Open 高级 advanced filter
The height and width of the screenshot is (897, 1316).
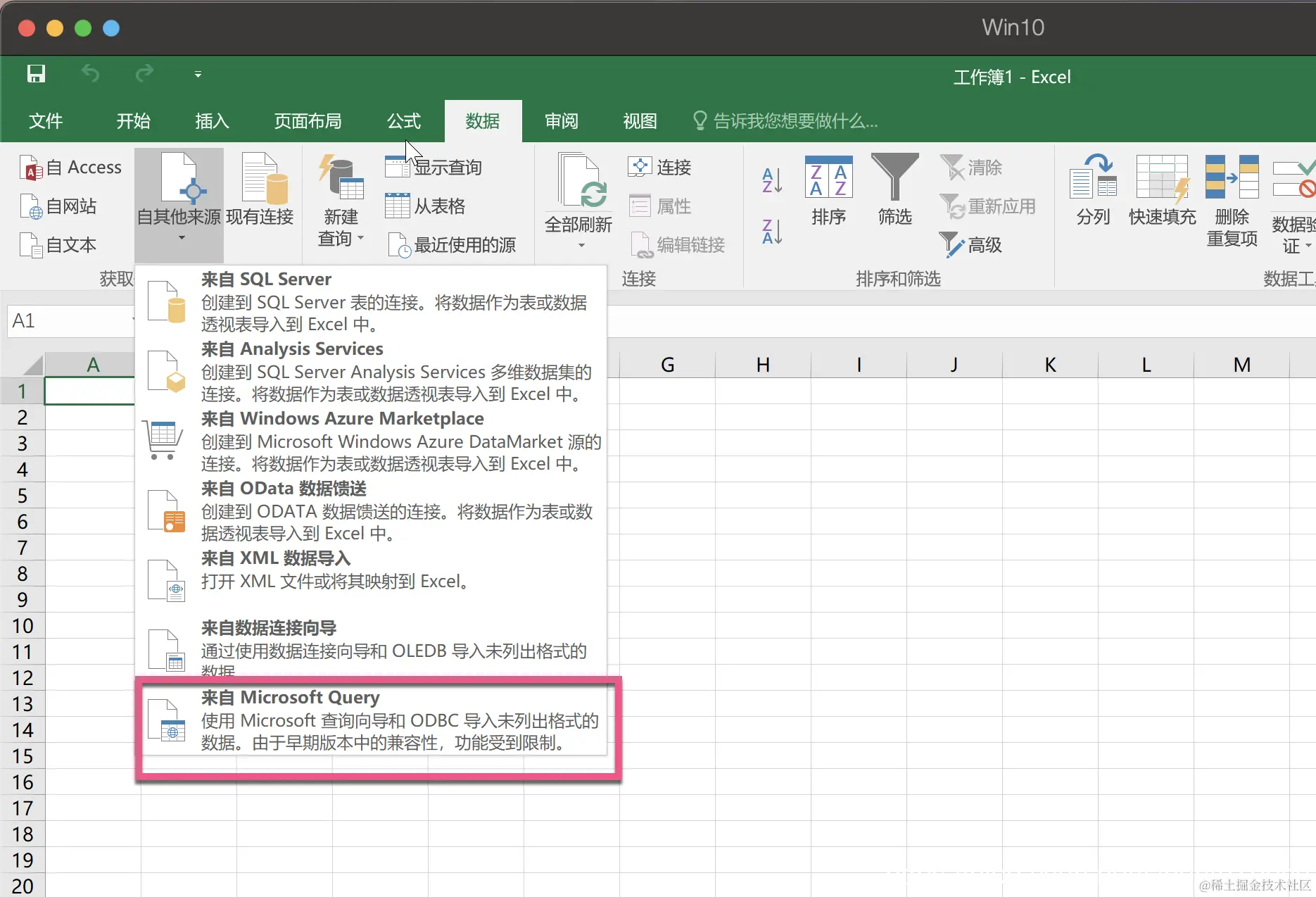(x=971, y=245)
